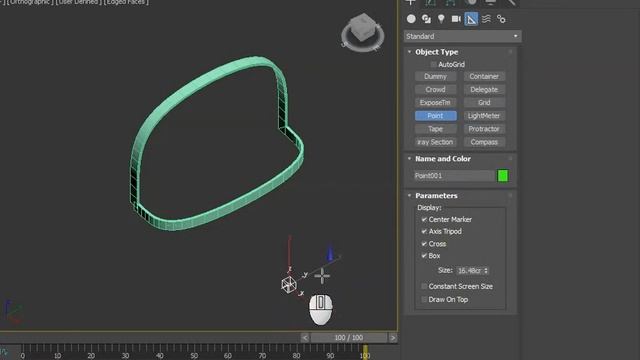Create a Dummy helper

[436, 76]
